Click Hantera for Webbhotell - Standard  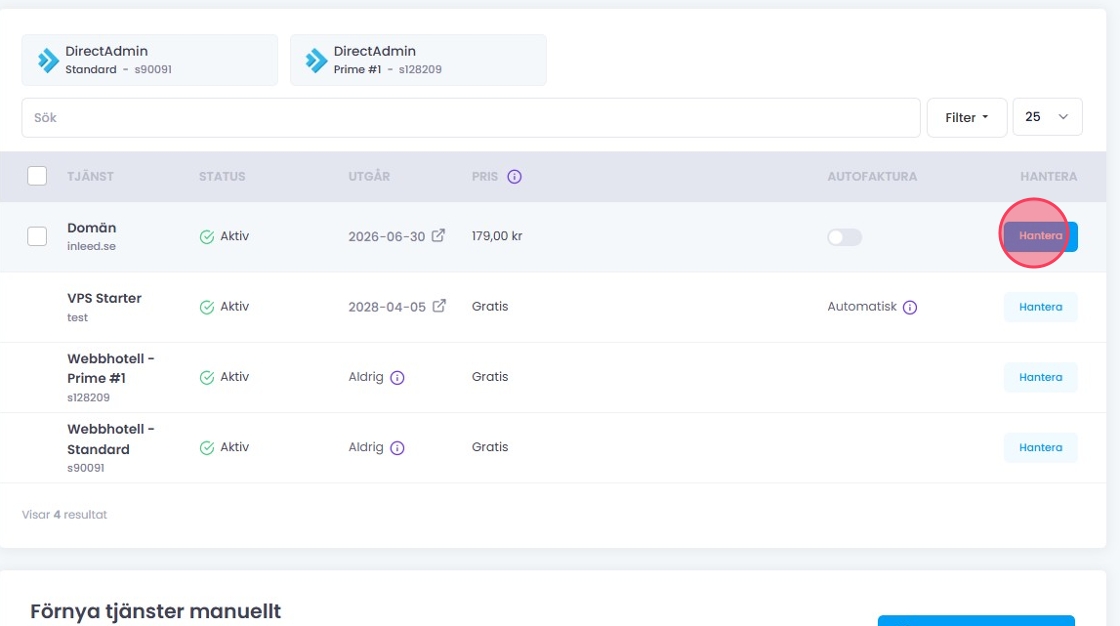click(x=1040, y=447)
